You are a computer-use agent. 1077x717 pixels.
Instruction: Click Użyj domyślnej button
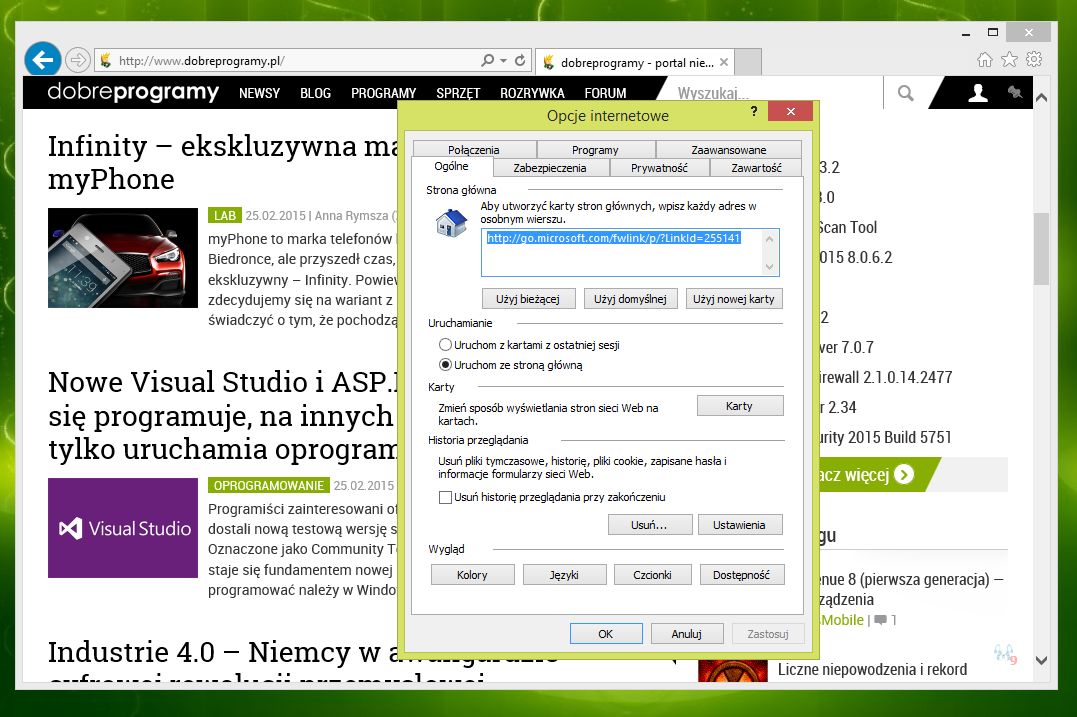[x=631, y=299]
